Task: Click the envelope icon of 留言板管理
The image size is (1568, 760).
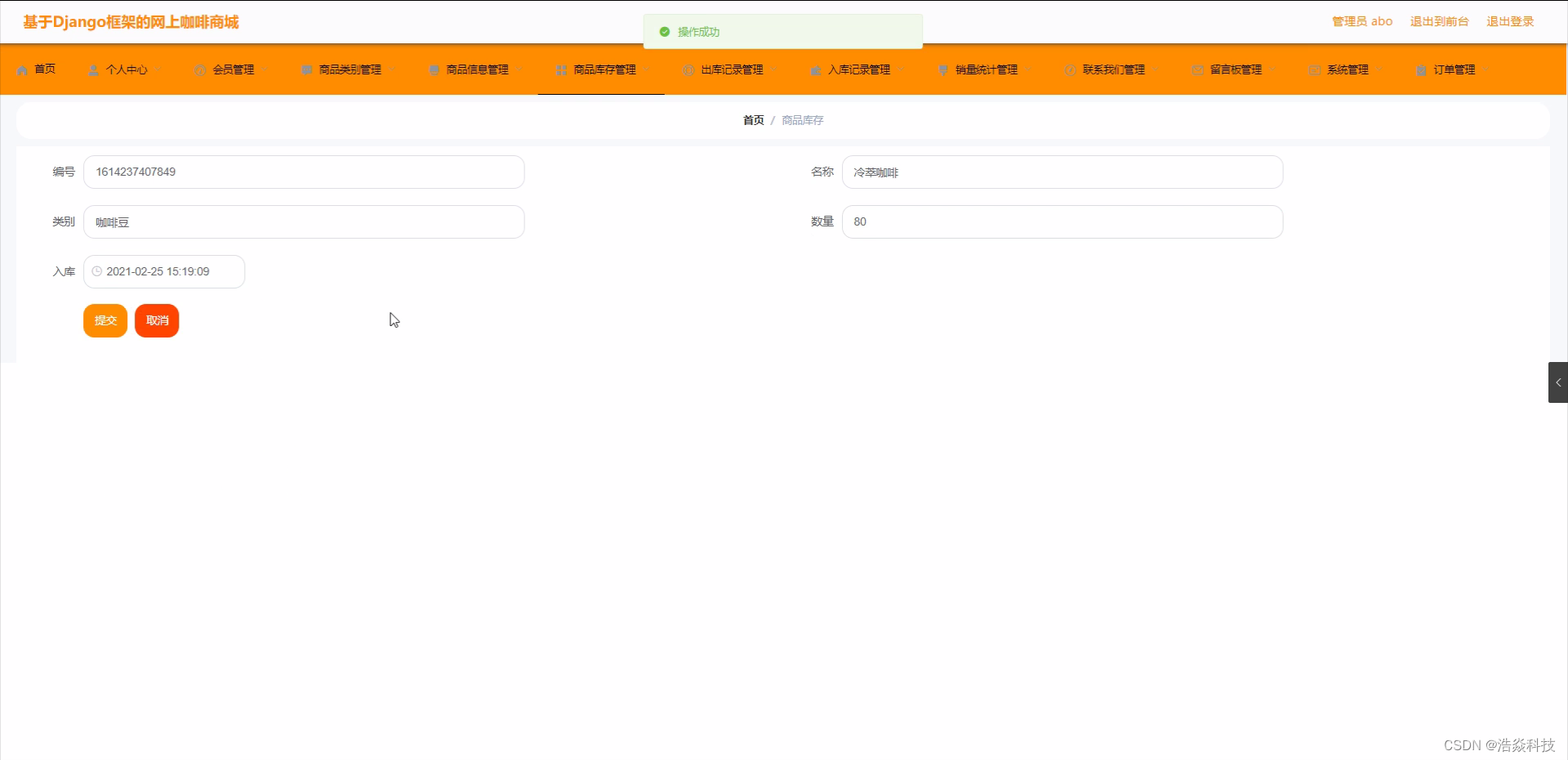Action: coord(1197,69)
